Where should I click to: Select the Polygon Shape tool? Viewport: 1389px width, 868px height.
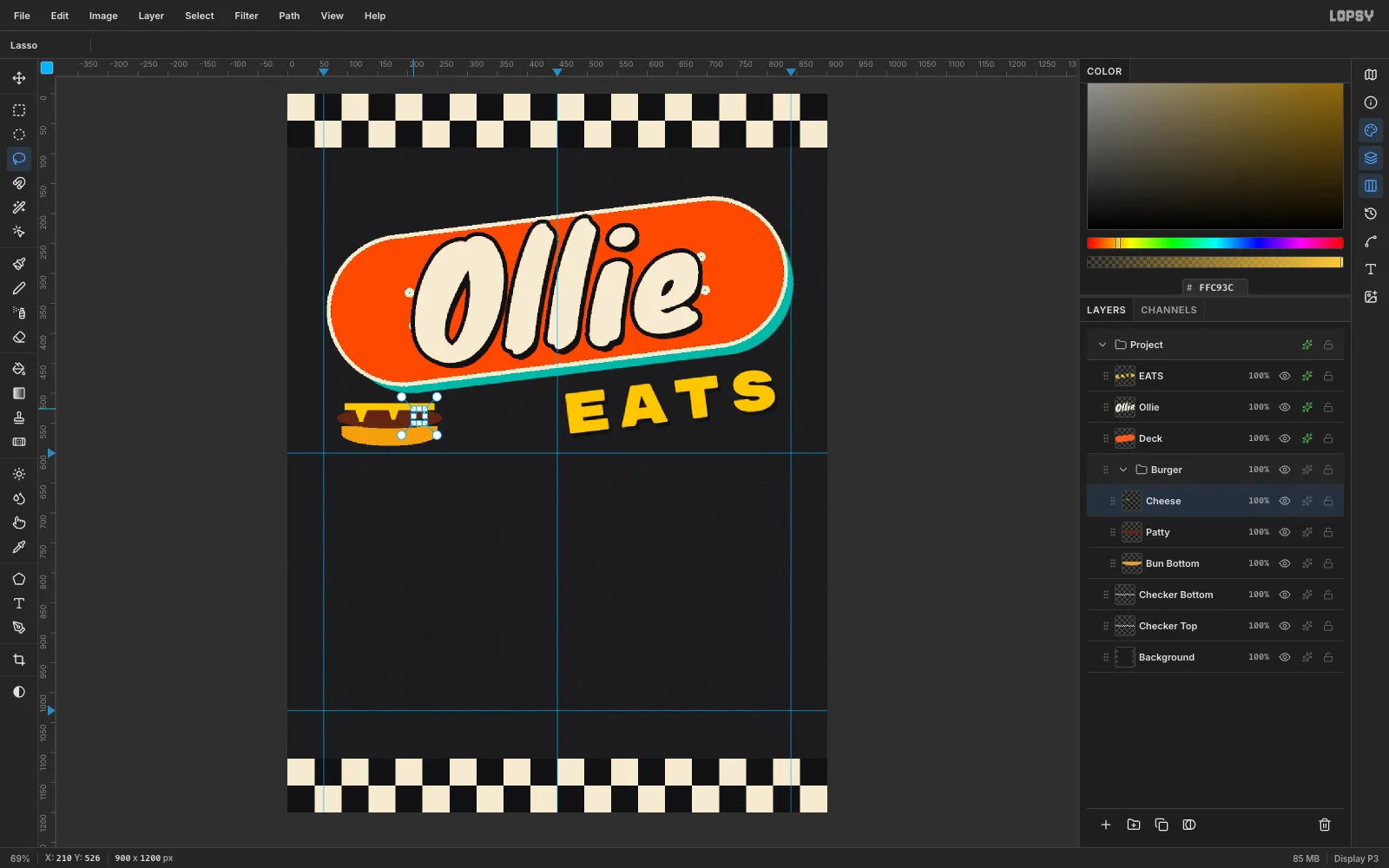click(x=19, y=579)
